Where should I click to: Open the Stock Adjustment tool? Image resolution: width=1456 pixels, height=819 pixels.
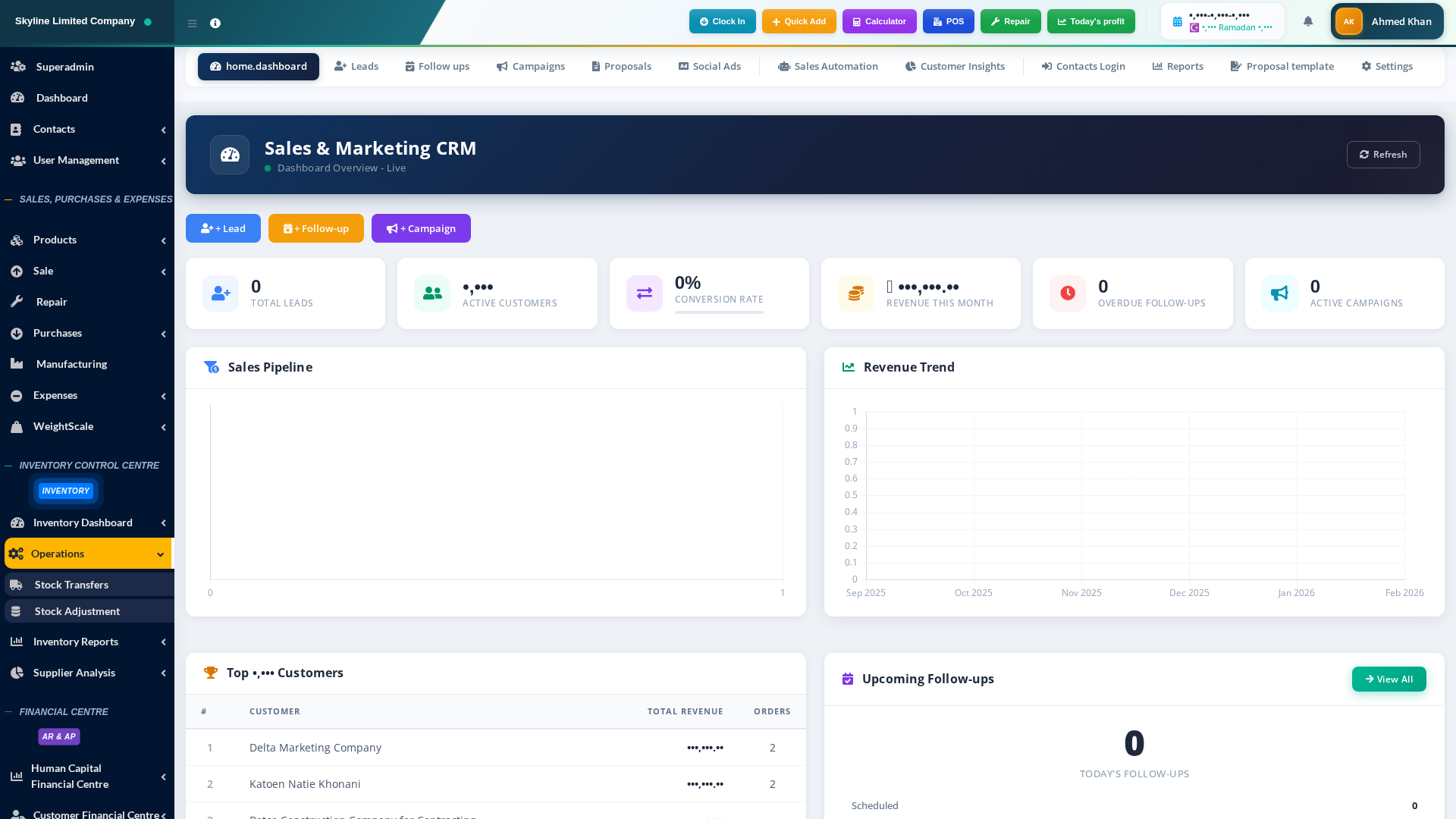tap(17, 611)
